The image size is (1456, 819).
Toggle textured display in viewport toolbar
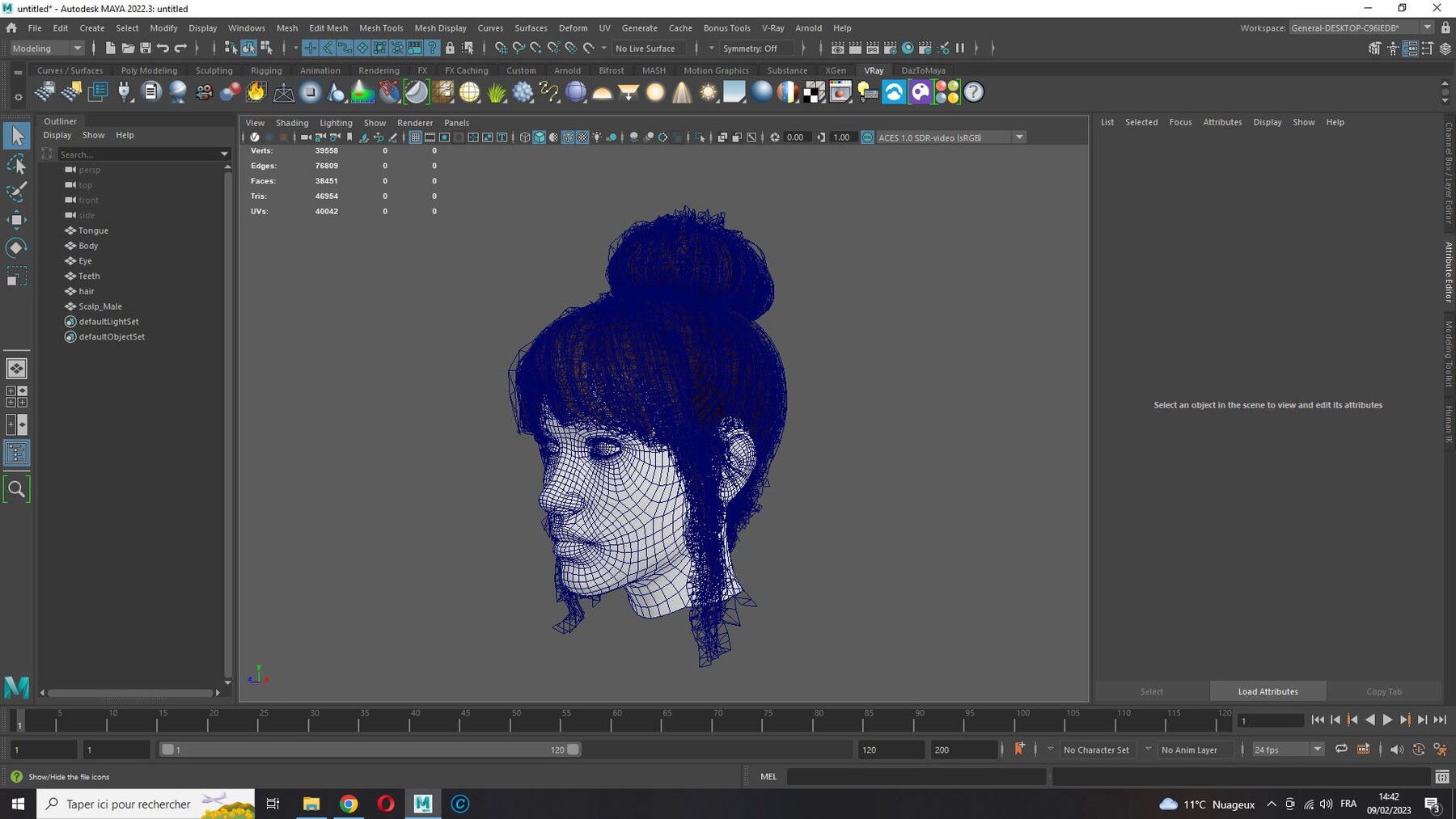coord(582,137)
